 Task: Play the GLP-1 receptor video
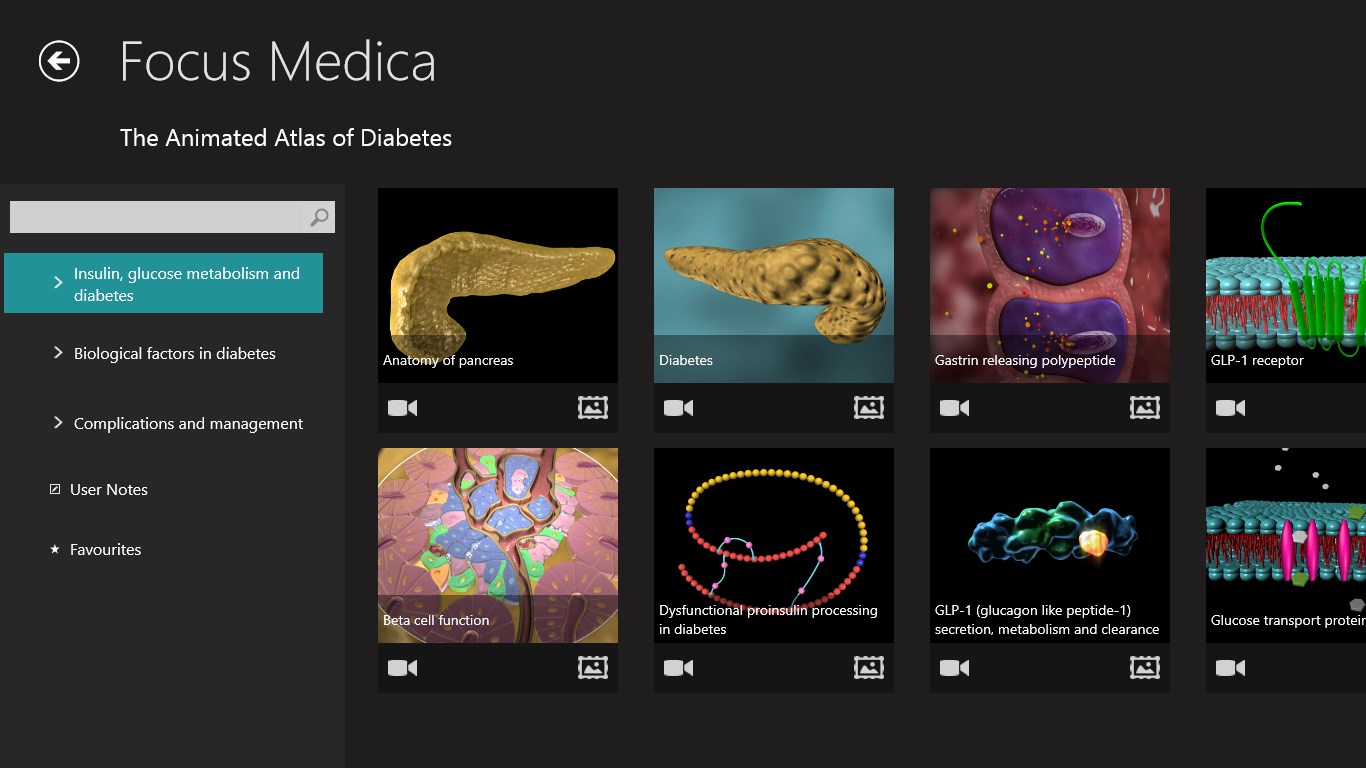point(1230,408)
